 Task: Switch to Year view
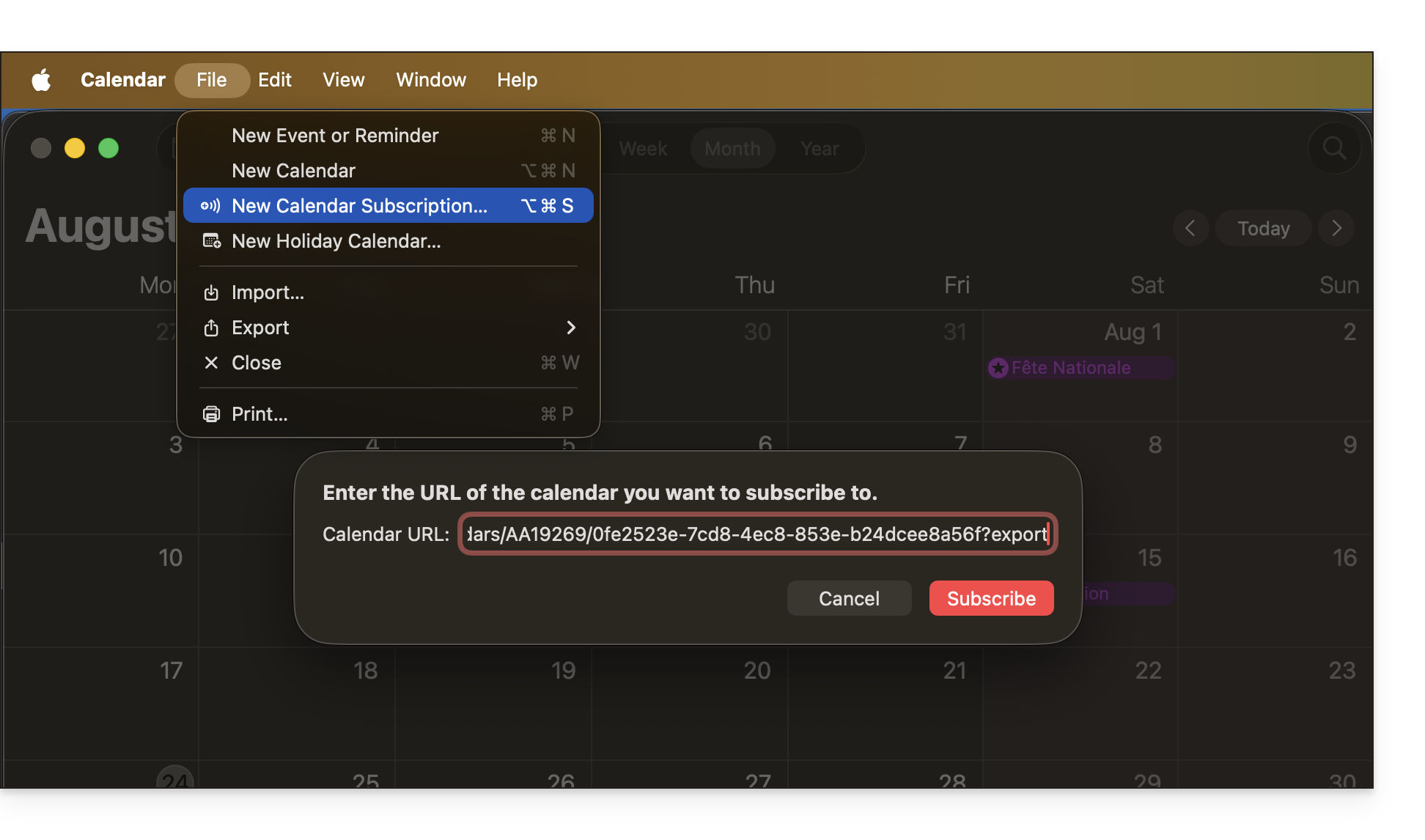820,149
